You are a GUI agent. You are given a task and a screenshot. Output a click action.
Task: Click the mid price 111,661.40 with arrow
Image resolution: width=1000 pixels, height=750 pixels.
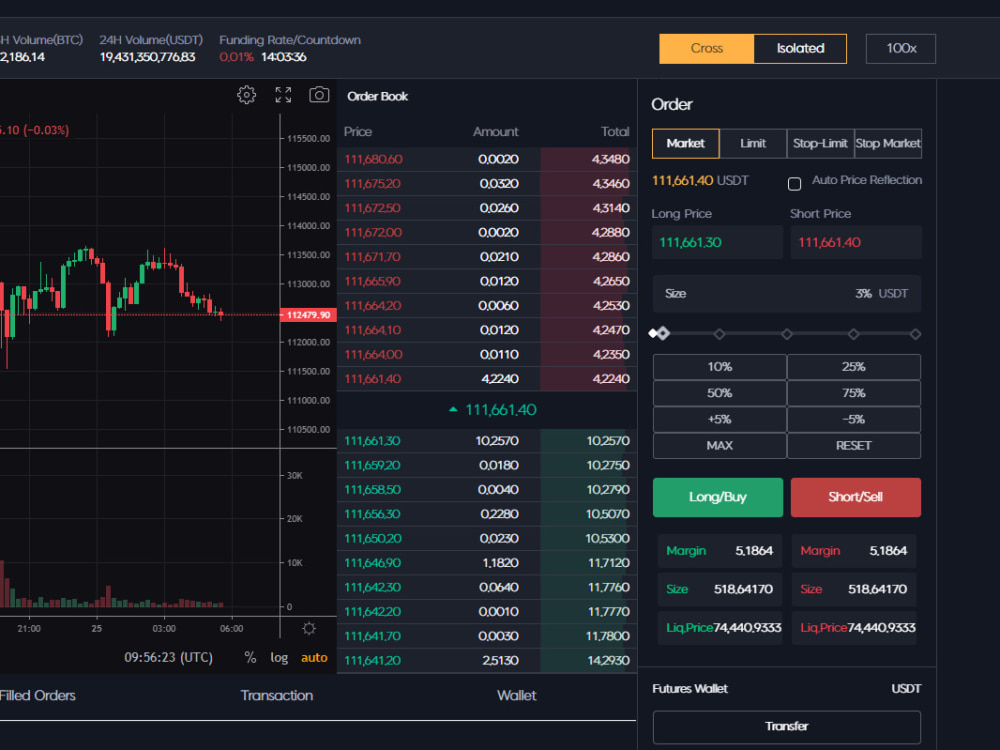click(492, 410)
